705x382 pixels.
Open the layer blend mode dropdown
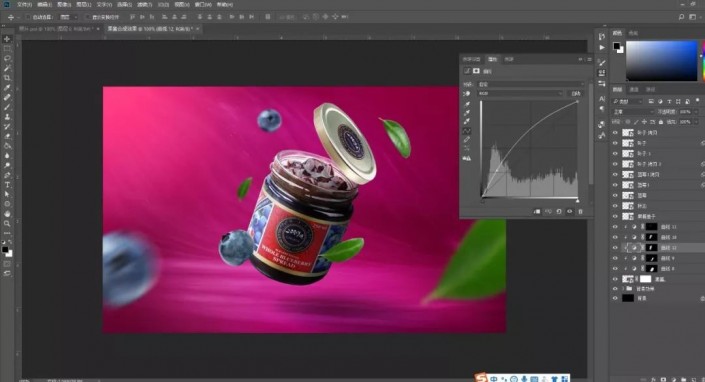pyautogui.click(x=633, y=111)
